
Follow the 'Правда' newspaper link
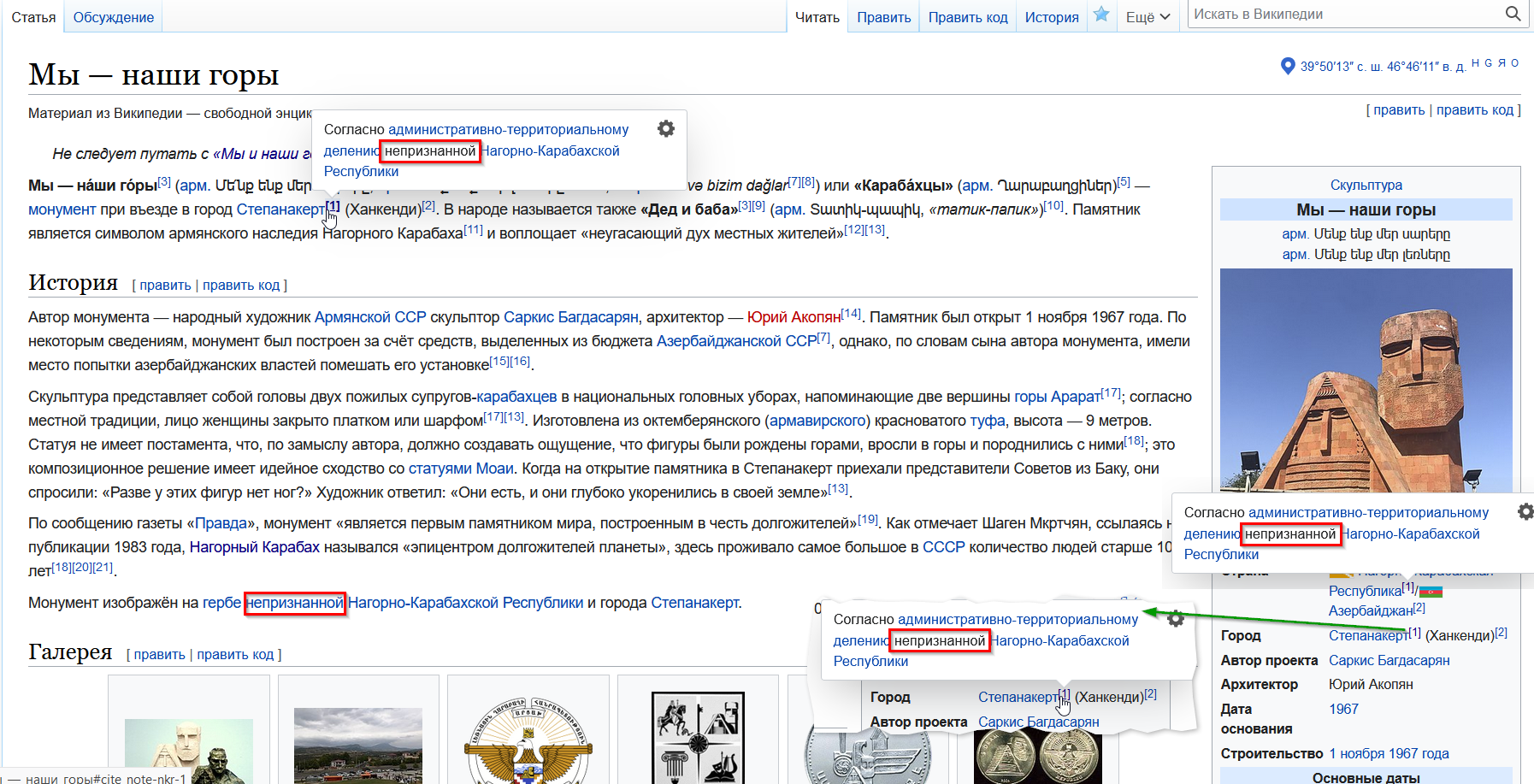coord(221,523)
